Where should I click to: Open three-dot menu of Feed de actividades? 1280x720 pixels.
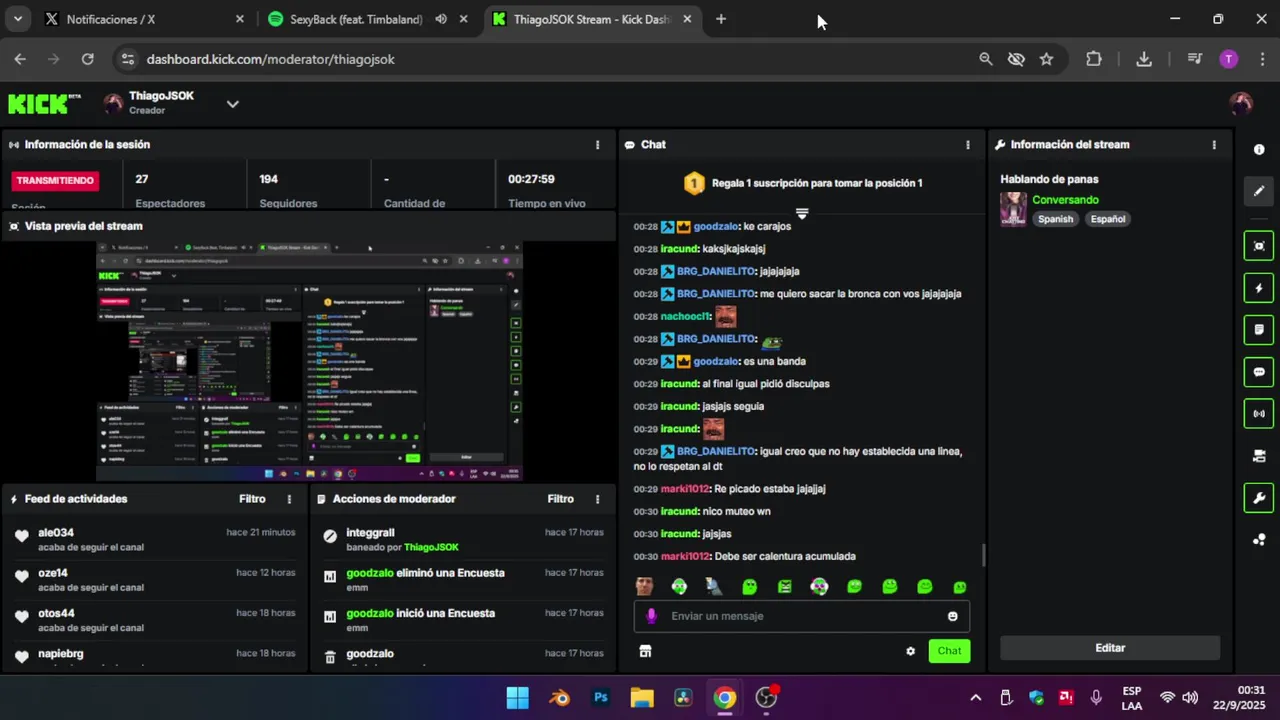(289, 499)
